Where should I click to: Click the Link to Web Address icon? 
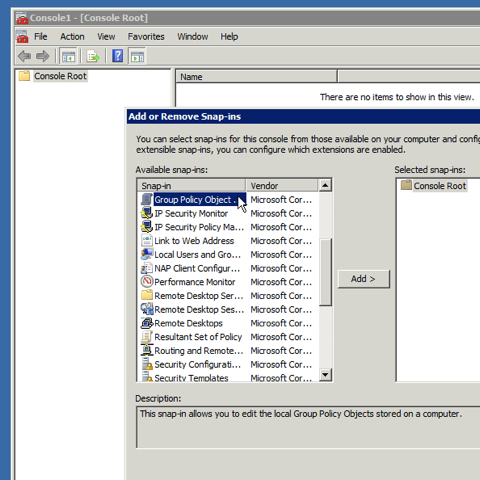click(x=146, y=240)
